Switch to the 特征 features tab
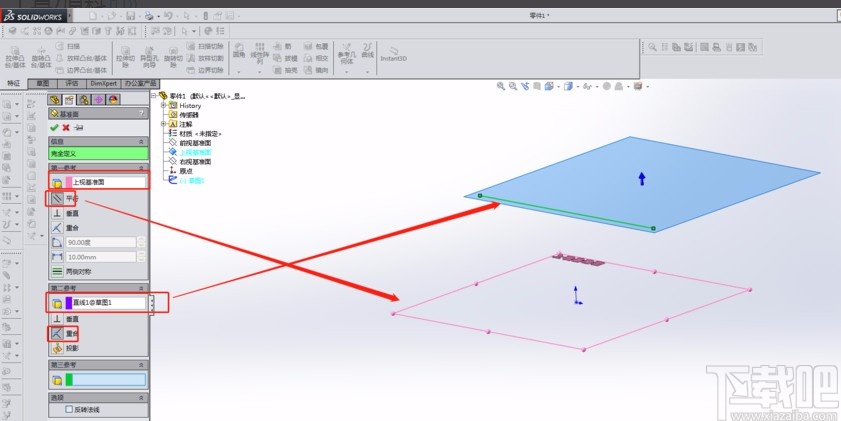This screenshot has height=421, width=841. [x=13, y=84]
